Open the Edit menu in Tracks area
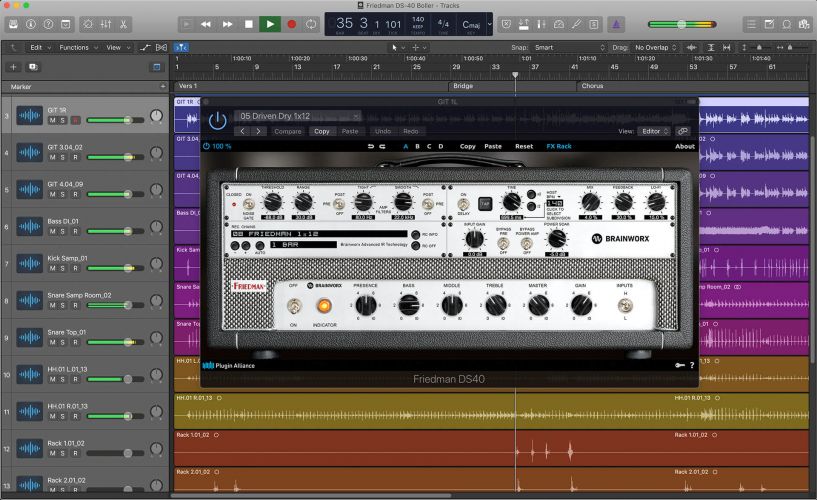817x500 pixels. 40,47
